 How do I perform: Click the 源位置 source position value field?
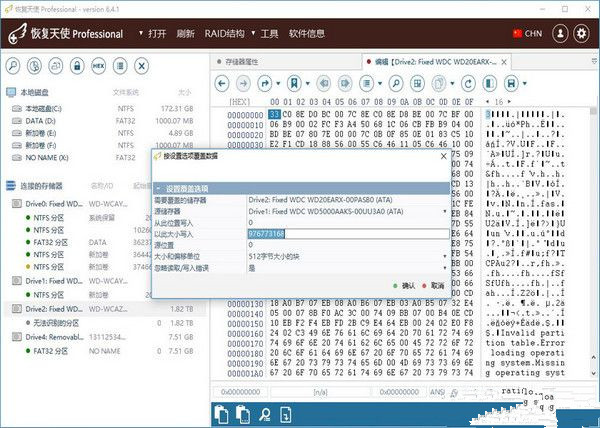coord(348,245)
